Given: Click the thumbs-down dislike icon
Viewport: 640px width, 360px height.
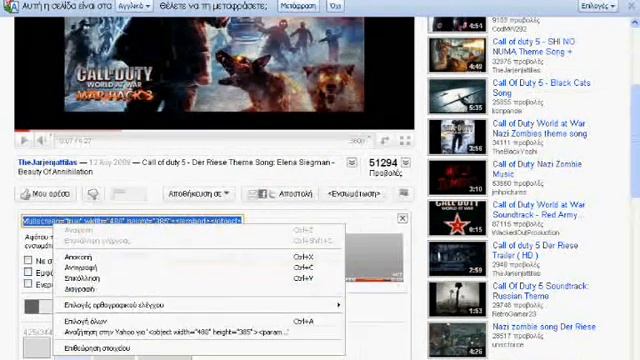Looking at the screenshot, I should click(93, 194).
